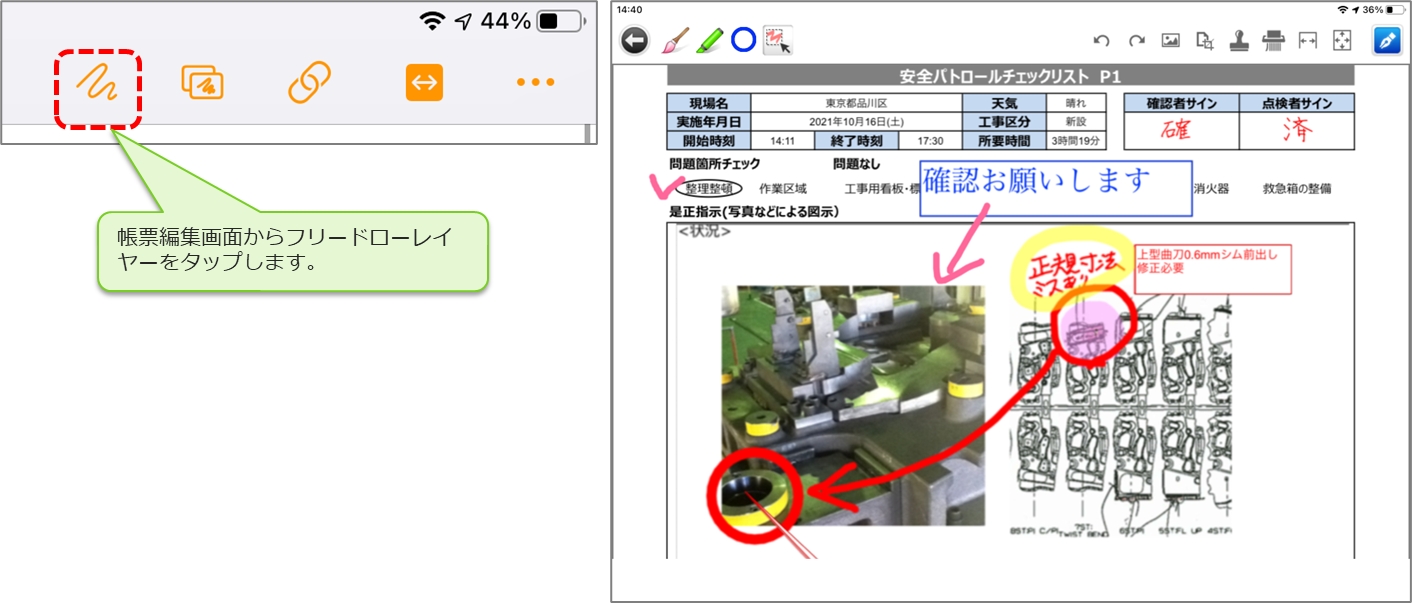The height and width of the screenshot is (603, 1412).
Task: Tap the weather value 晴れ
Action: [x=1076, y=103]
